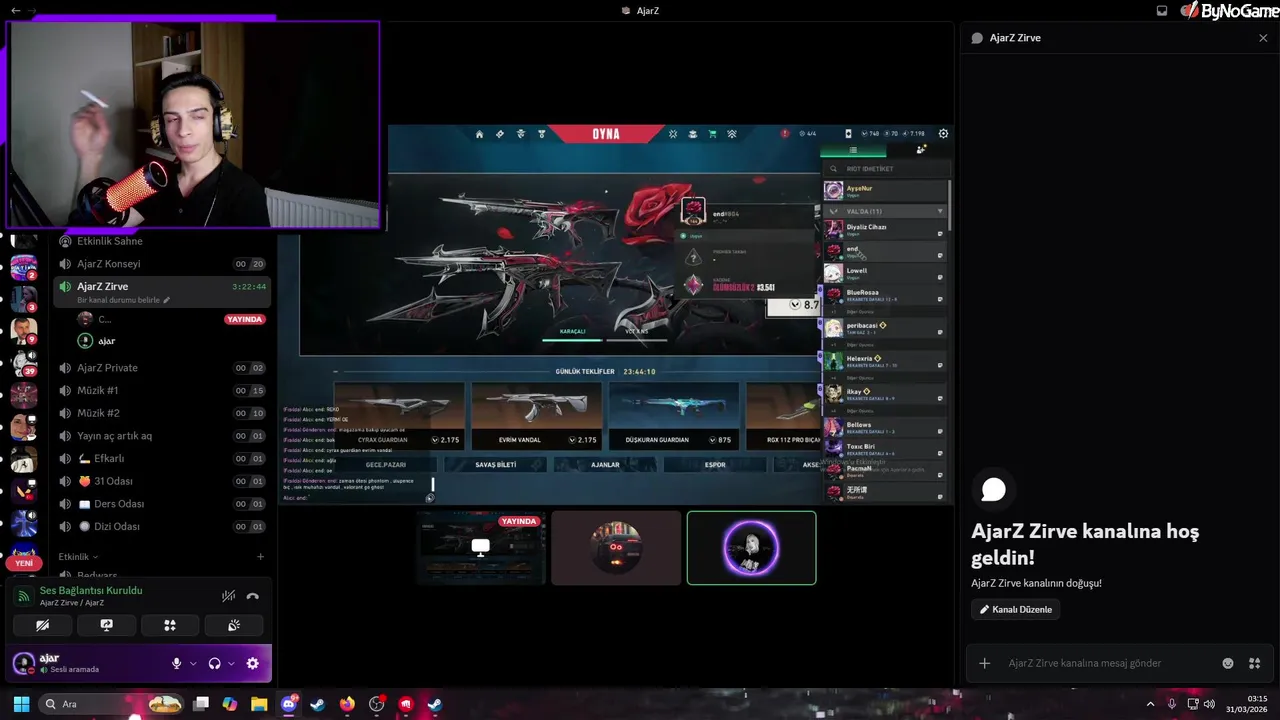Image resolution: width=1280 pixels, height=720 pixels.
Task: Join the Yayın aç artık aq channel
Action: coord(162,436)
